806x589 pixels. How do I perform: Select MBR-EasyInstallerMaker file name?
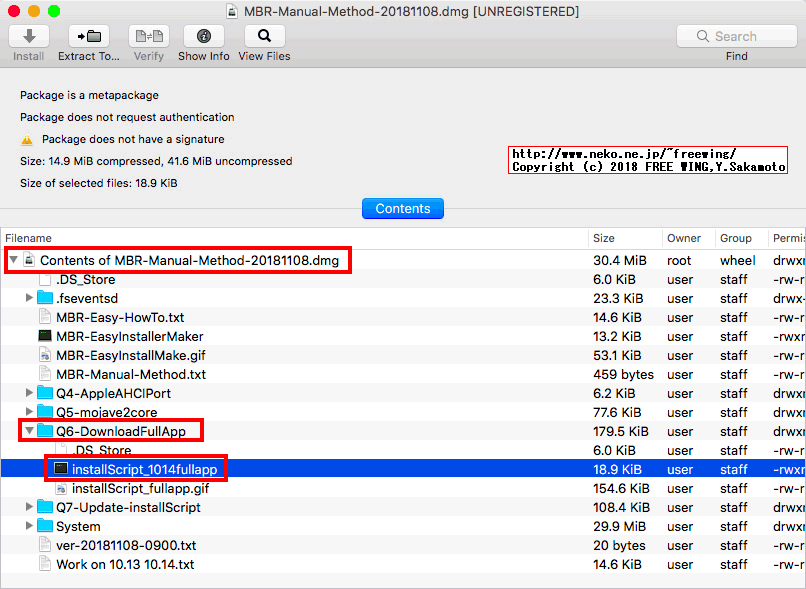130,337
